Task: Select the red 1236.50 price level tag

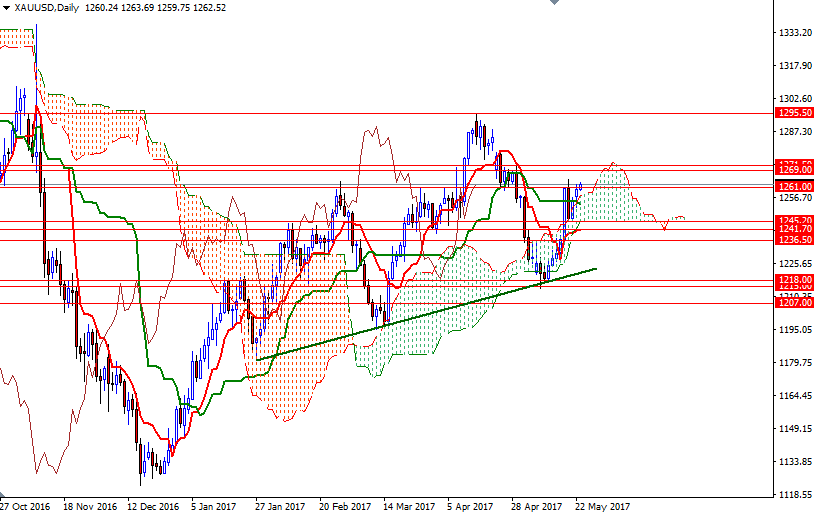Action: tap(794, 240)
